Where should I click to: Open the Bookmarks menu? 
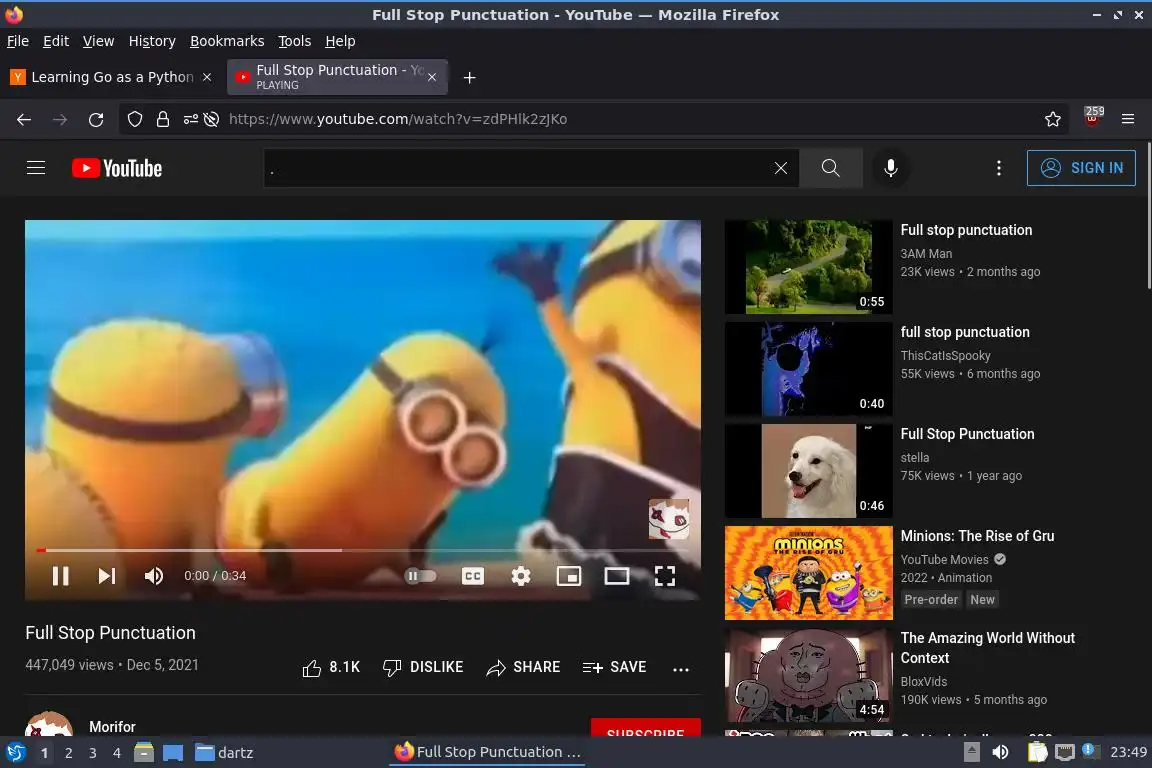(227, 41)
